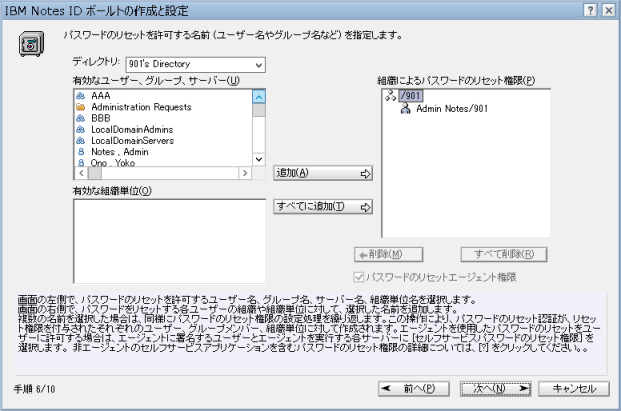621x411 pixels.
Task: Click the Administration Requests mail-in icon
Action: click(x=80, y=107)
